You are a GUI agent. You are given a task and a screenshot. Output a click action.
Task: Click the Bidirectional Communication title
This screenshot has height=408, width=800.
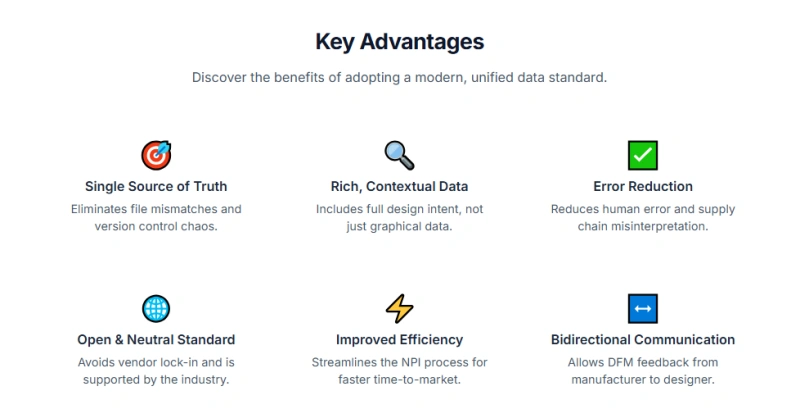(x=642, y=339)
